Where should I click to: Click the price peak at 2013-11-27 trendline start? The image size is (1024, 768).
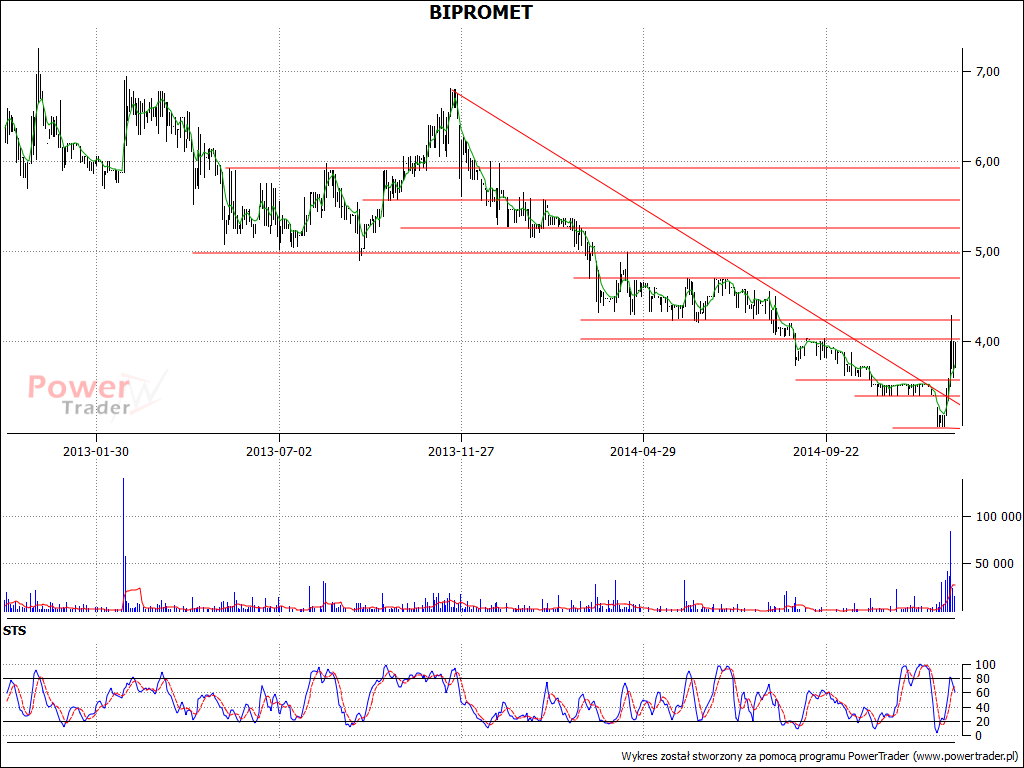[453, 92]
